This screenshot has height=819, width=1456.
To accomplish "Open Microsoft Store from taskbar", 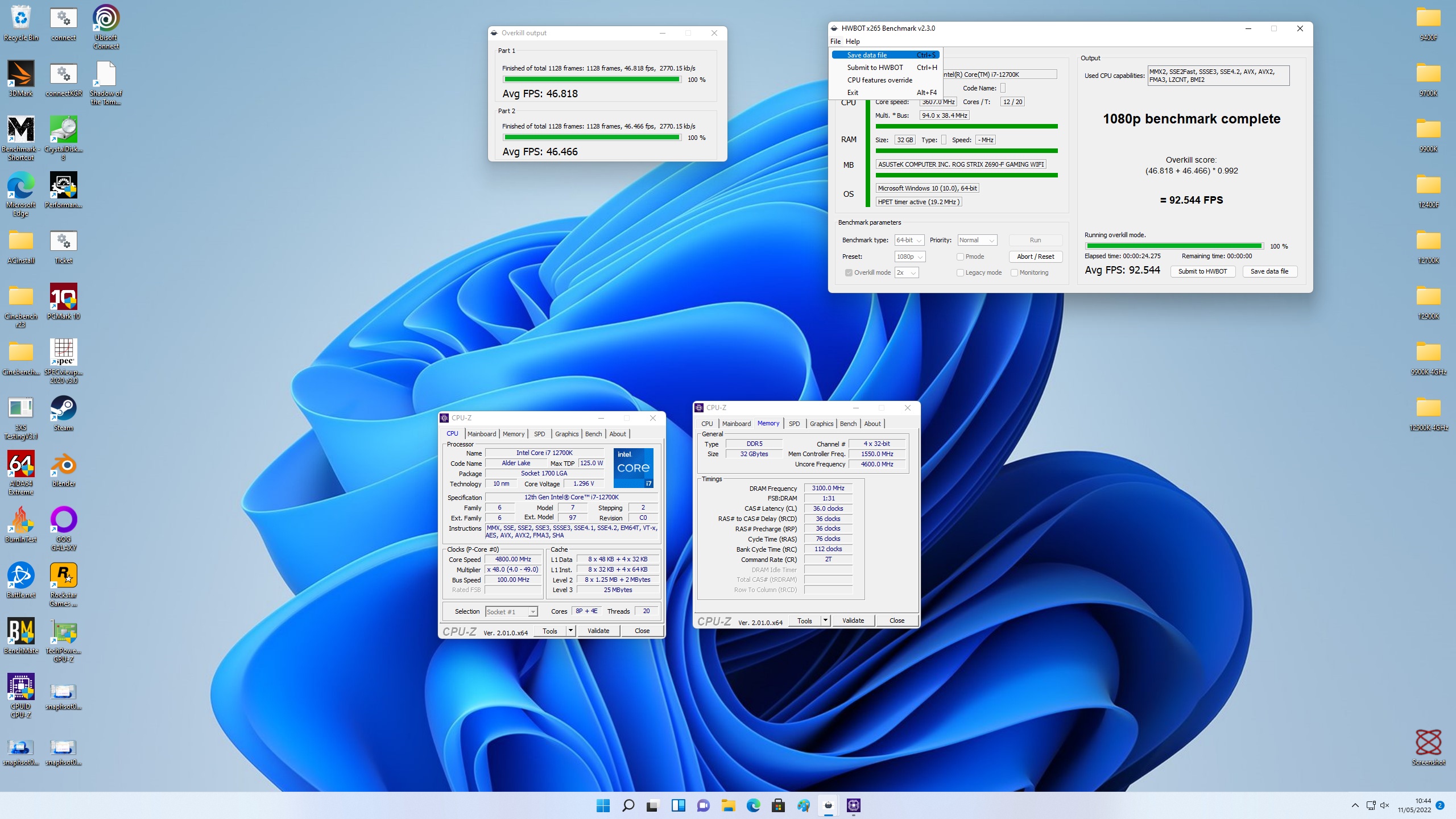I will click(x=778, y=805).
